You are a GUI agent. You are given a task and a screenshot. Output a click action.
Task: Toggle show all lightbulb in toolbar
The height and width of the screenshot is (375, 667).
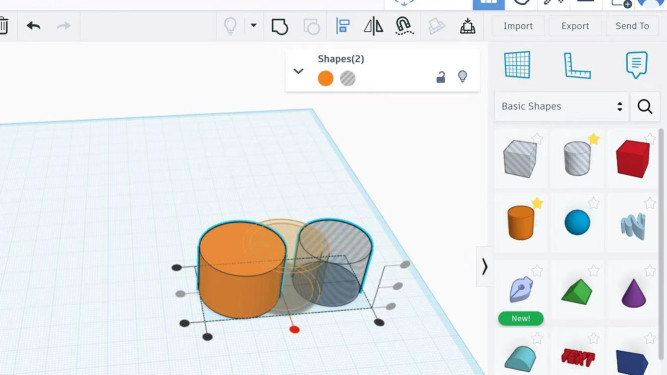[230, 26]
